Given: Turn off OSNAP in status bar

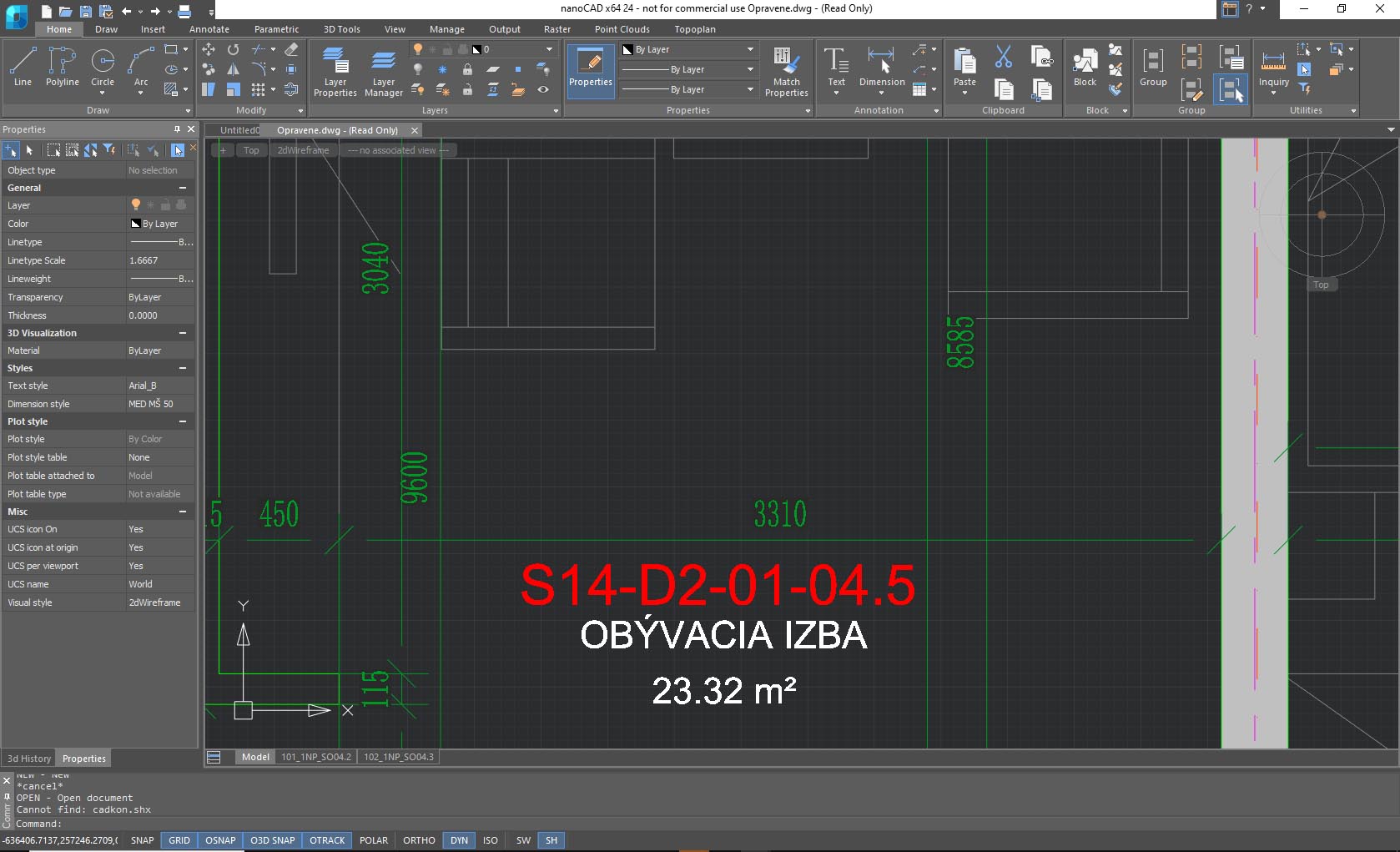Looking at the screenshot, I should (220, 840).
